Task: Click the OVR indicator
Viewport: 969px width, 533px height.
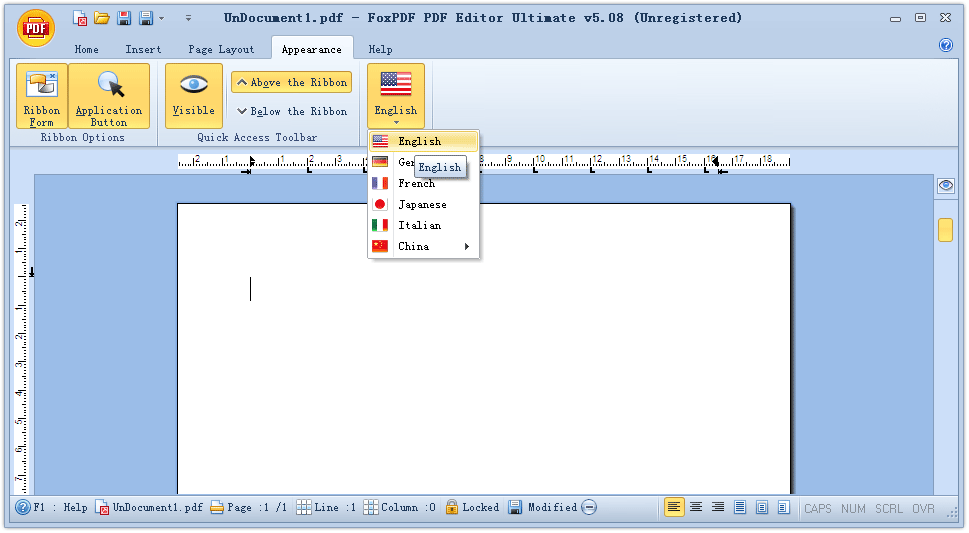Action: click(923, 509)
